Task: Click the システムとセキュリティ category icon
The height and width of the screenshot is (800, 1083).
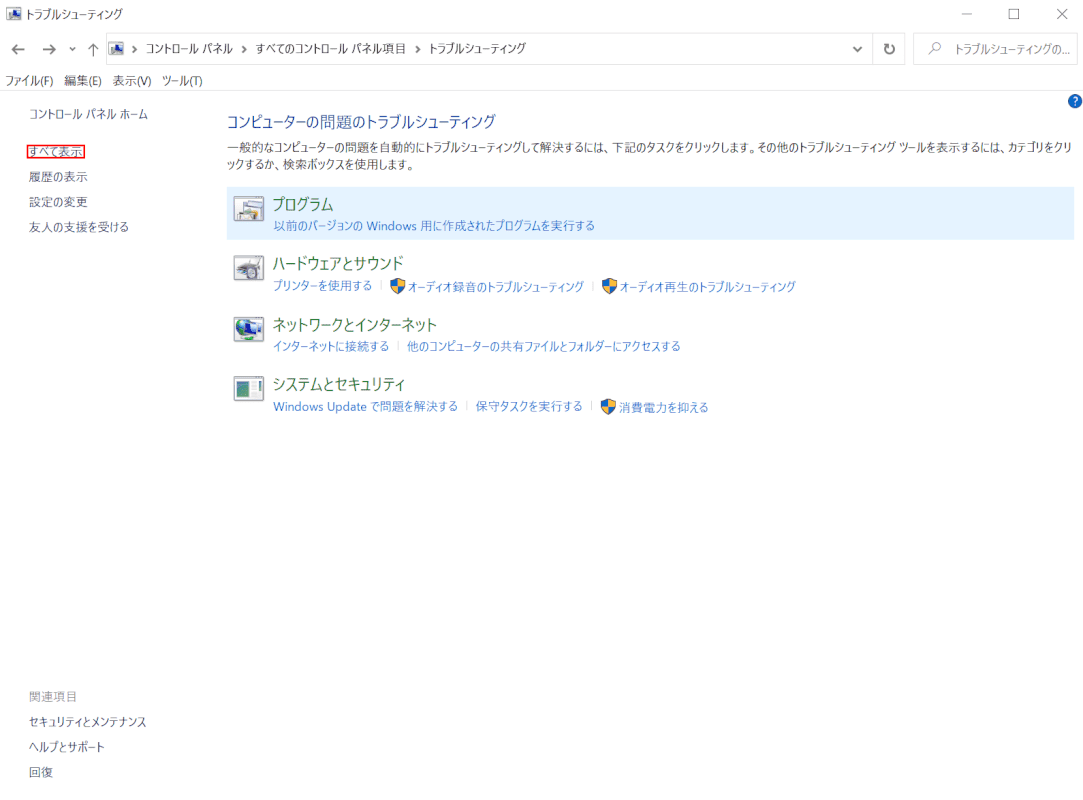Action: point(249,389)
